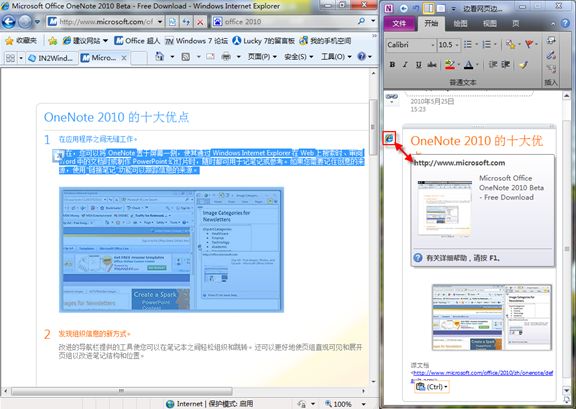Open the 页面(P) menu in IE

pos(262,57)
